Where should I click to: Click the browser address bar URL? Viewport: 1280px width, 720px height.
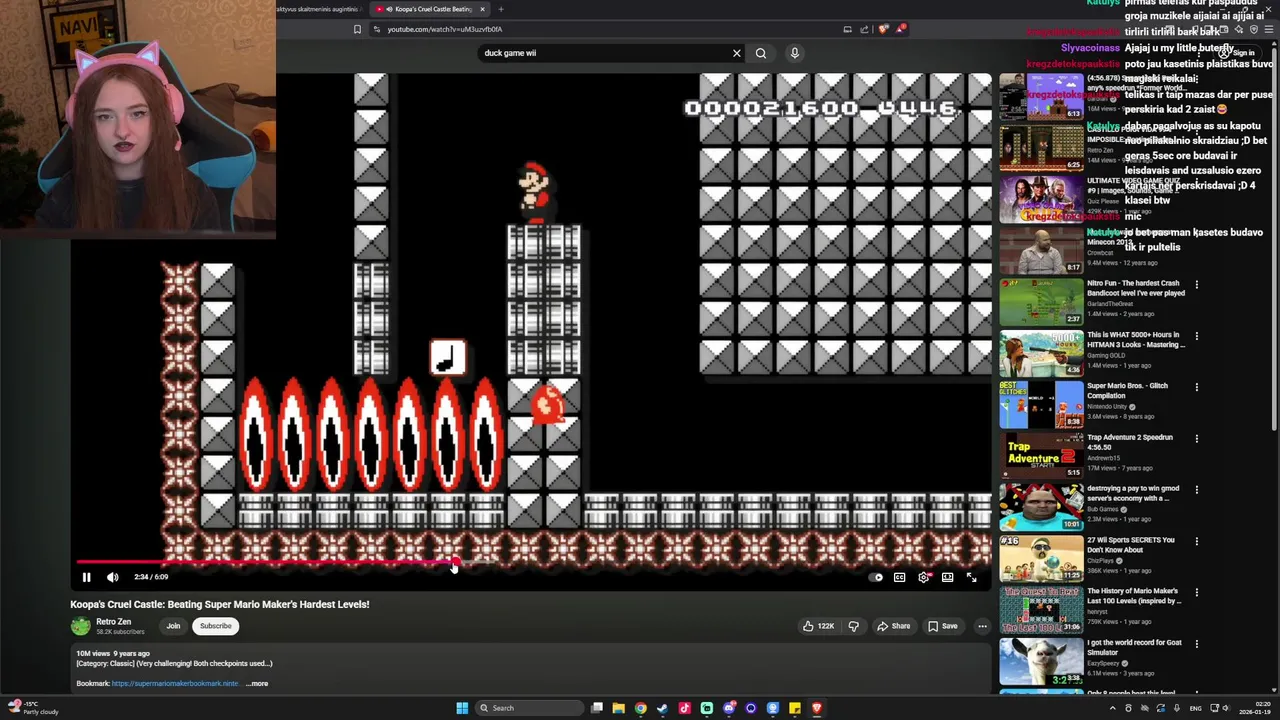pyautogui.click(x=444, y=29)
